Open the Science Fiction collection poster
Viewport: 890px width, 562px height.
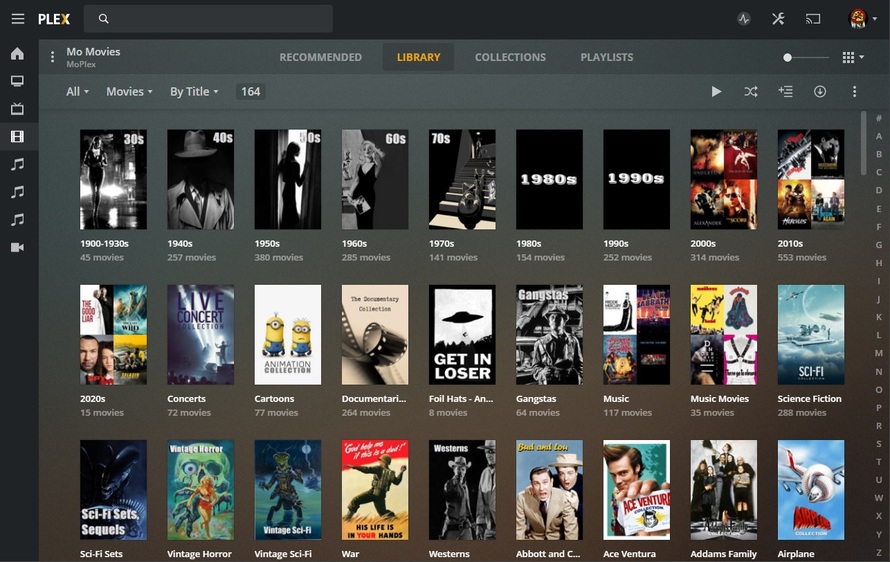pos(811,335)
